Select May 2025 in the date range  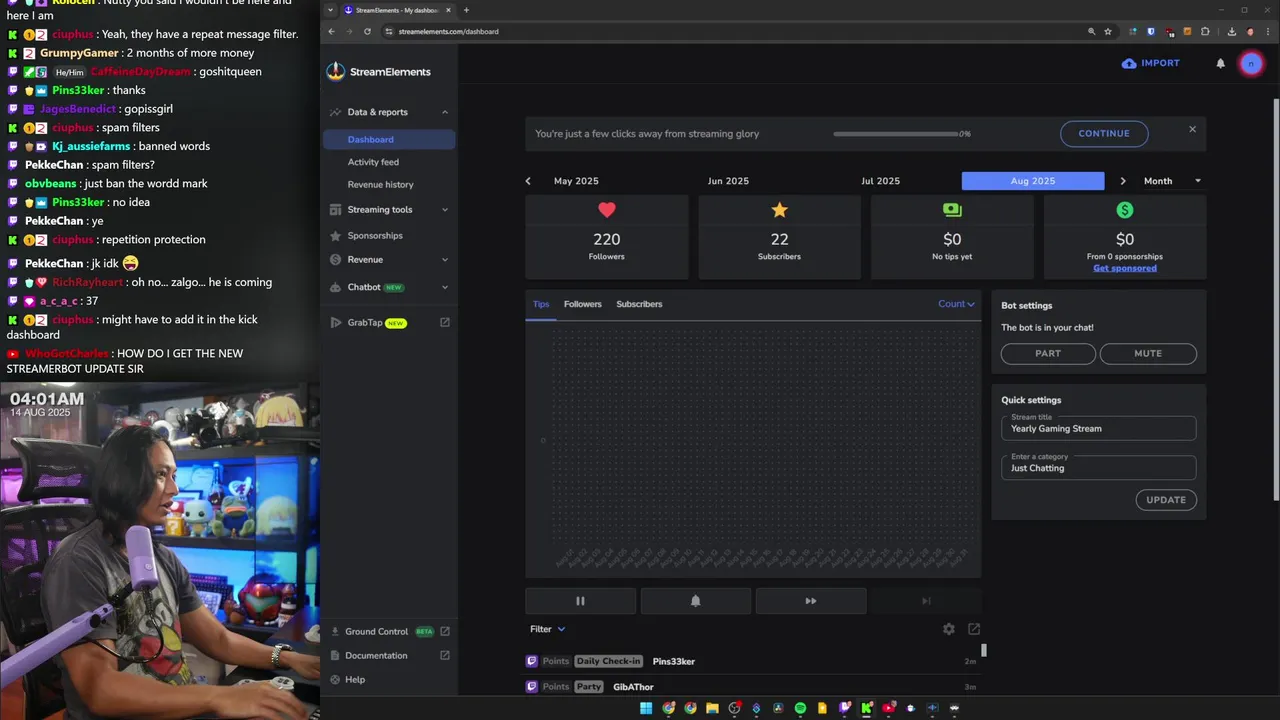coord(576,181)
